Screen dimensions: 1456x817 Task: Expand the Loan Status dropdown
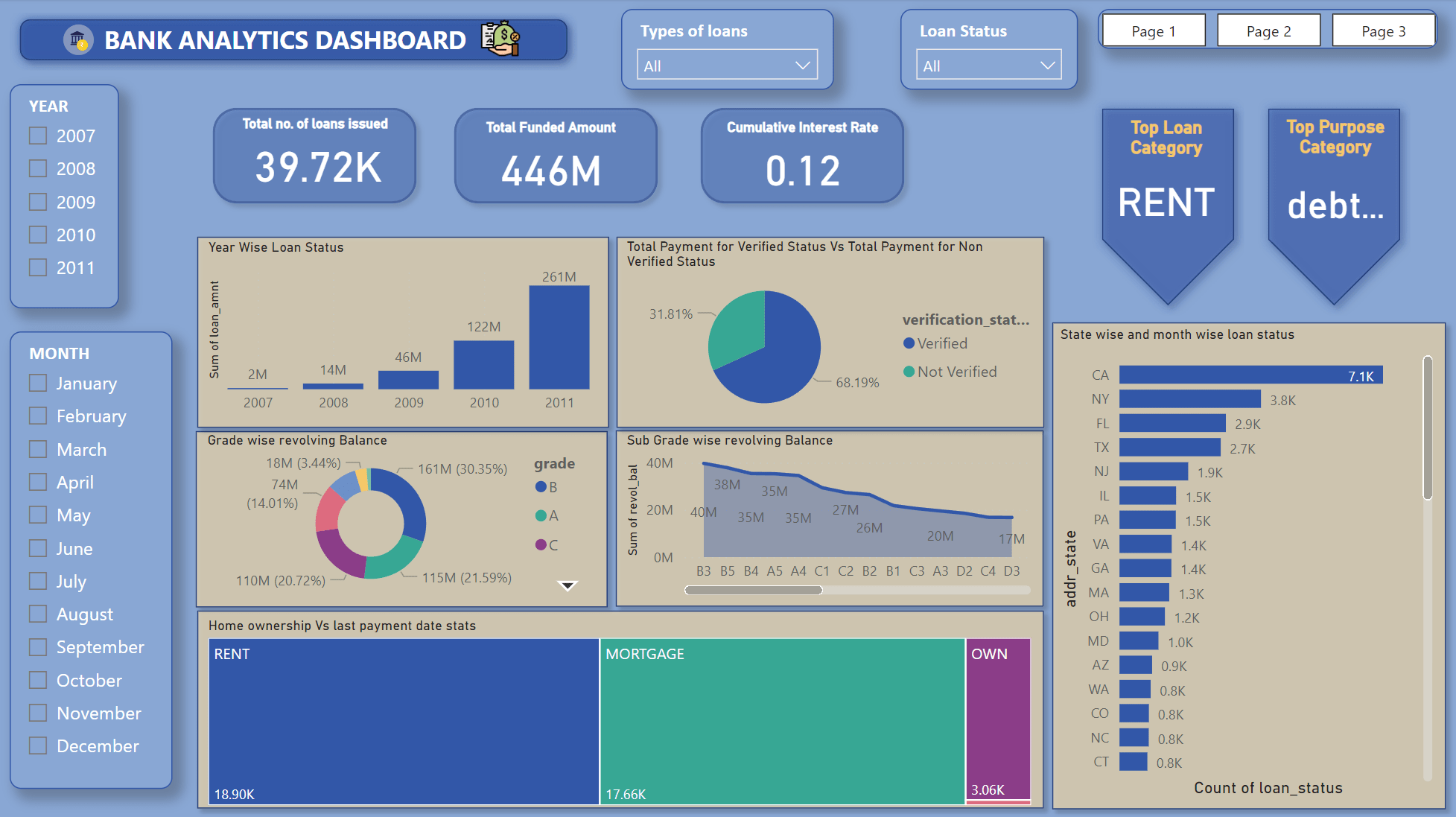tap(988, 66)
